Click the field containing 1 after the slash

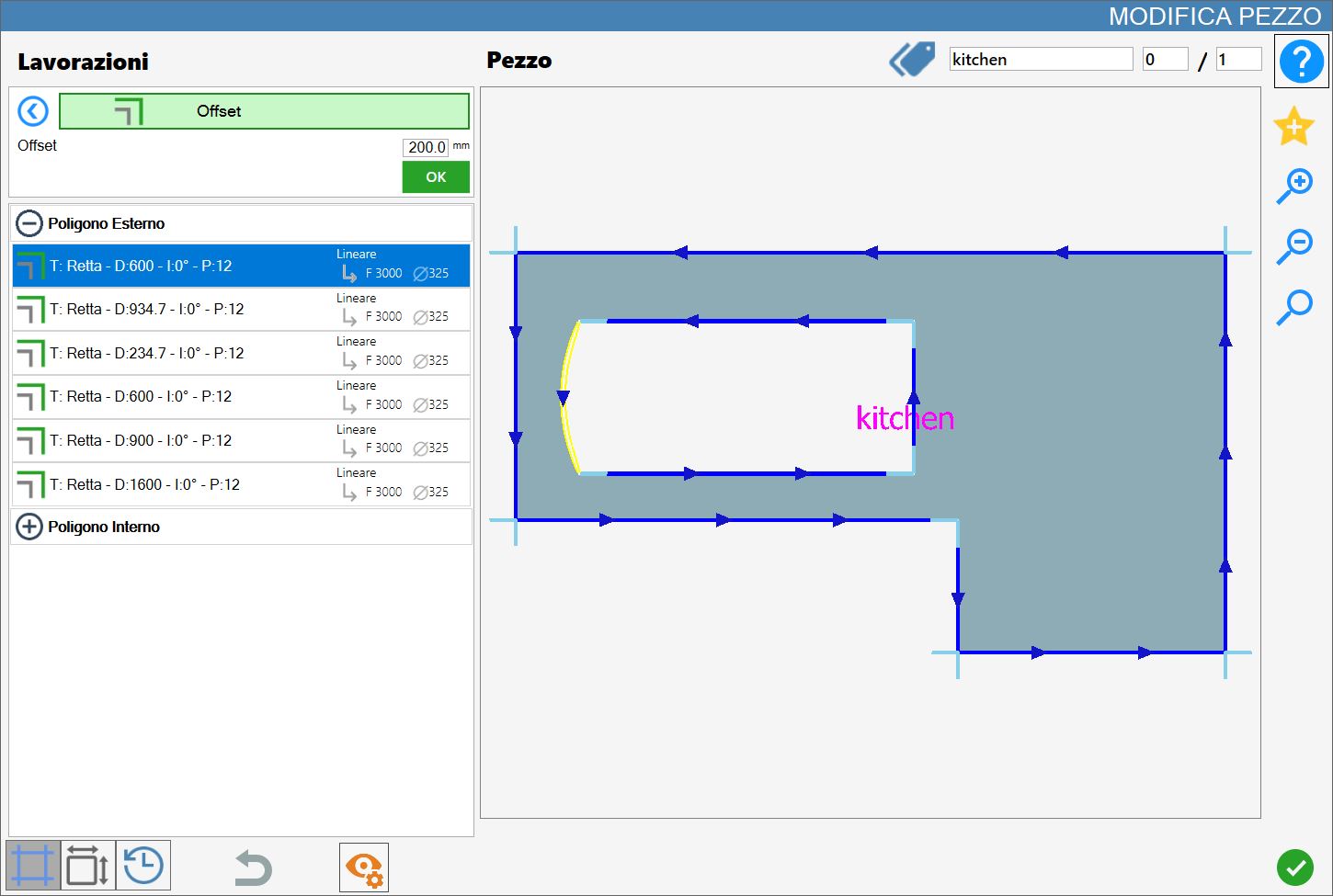(x=1238, y=60)
